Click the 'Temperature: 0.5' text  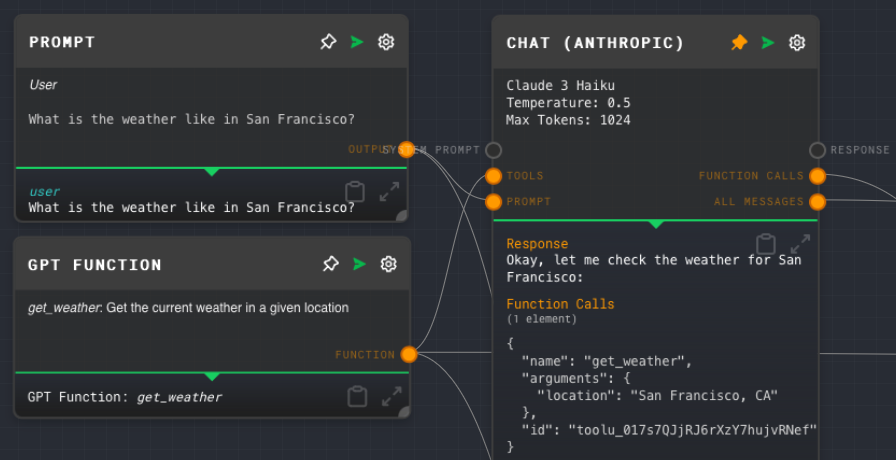[569, 103]
